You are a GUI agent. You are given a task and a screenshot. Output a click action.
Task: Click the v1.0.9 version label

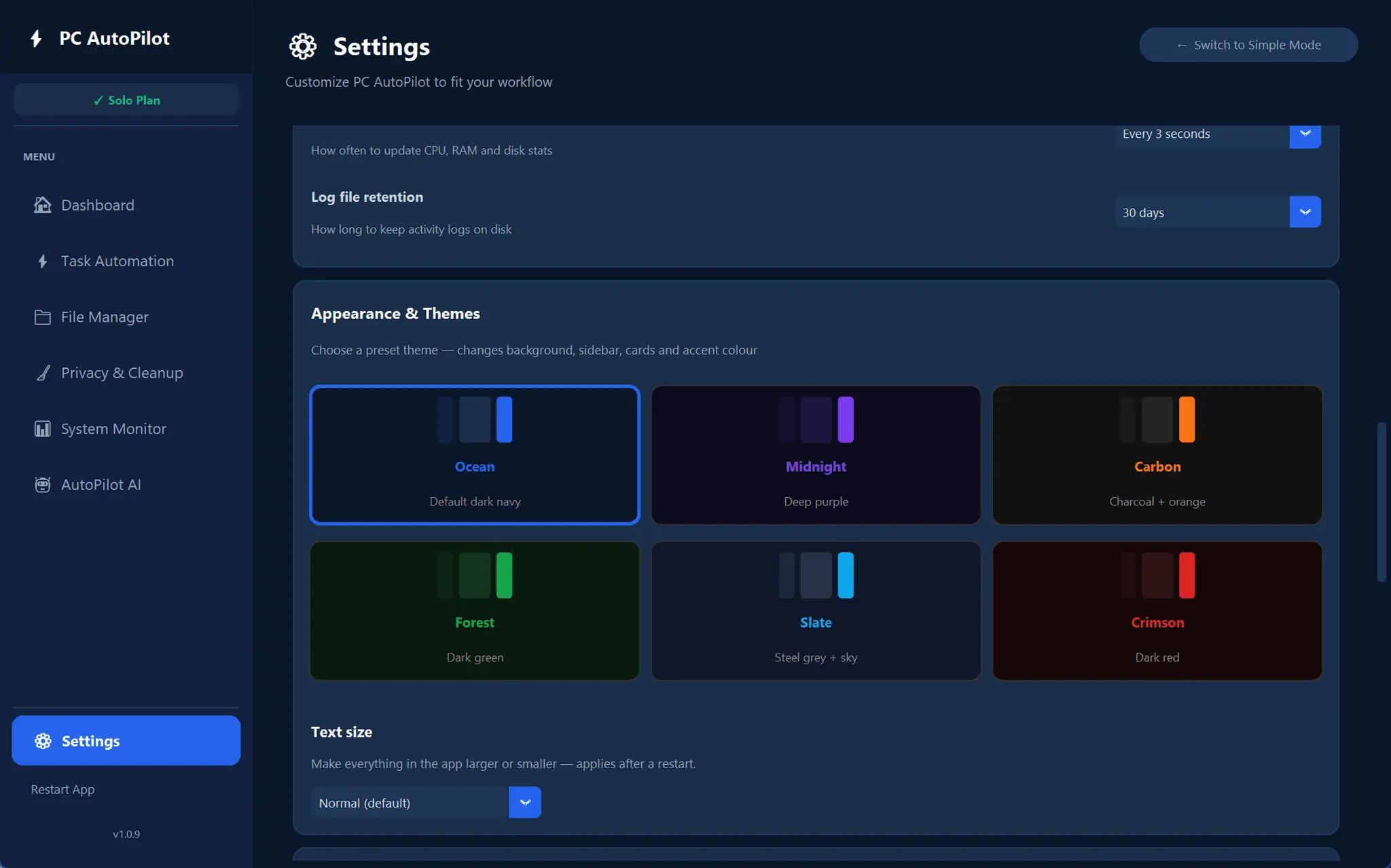[126, 834]
